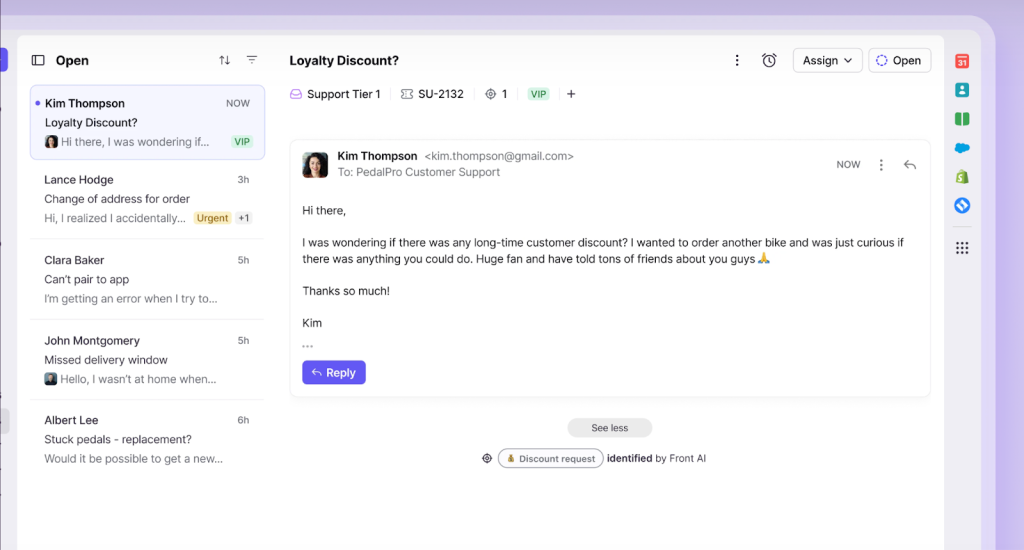Open the Salesforce cloud integration icon

[x=962, y=148]
